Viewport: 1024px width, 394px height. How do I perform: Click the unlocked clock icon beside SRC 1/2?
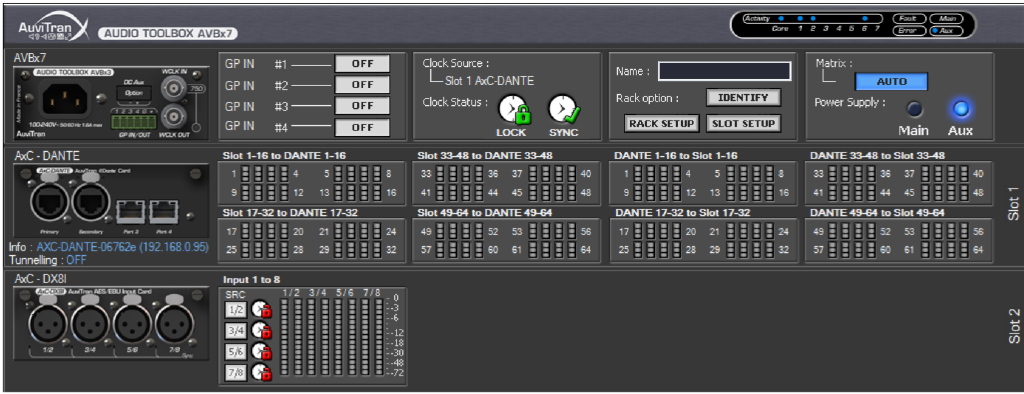pos(261,309)
